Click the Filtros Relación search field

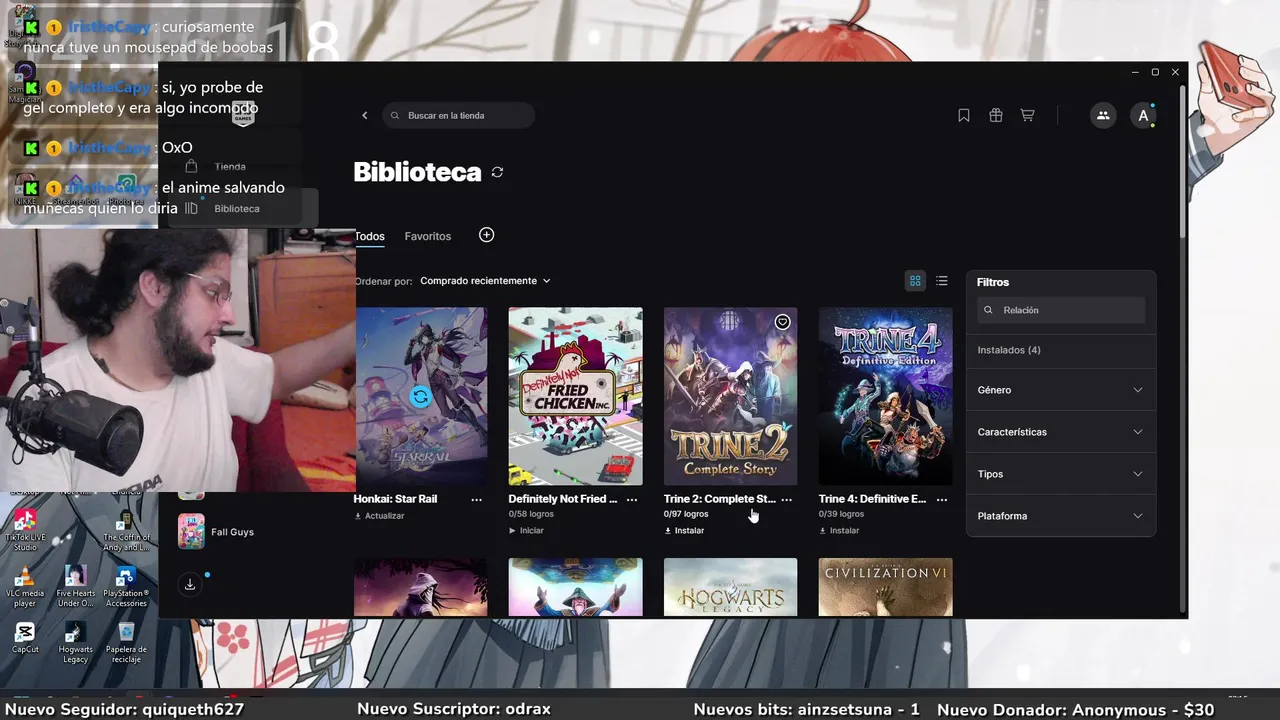click(1061, 310)
